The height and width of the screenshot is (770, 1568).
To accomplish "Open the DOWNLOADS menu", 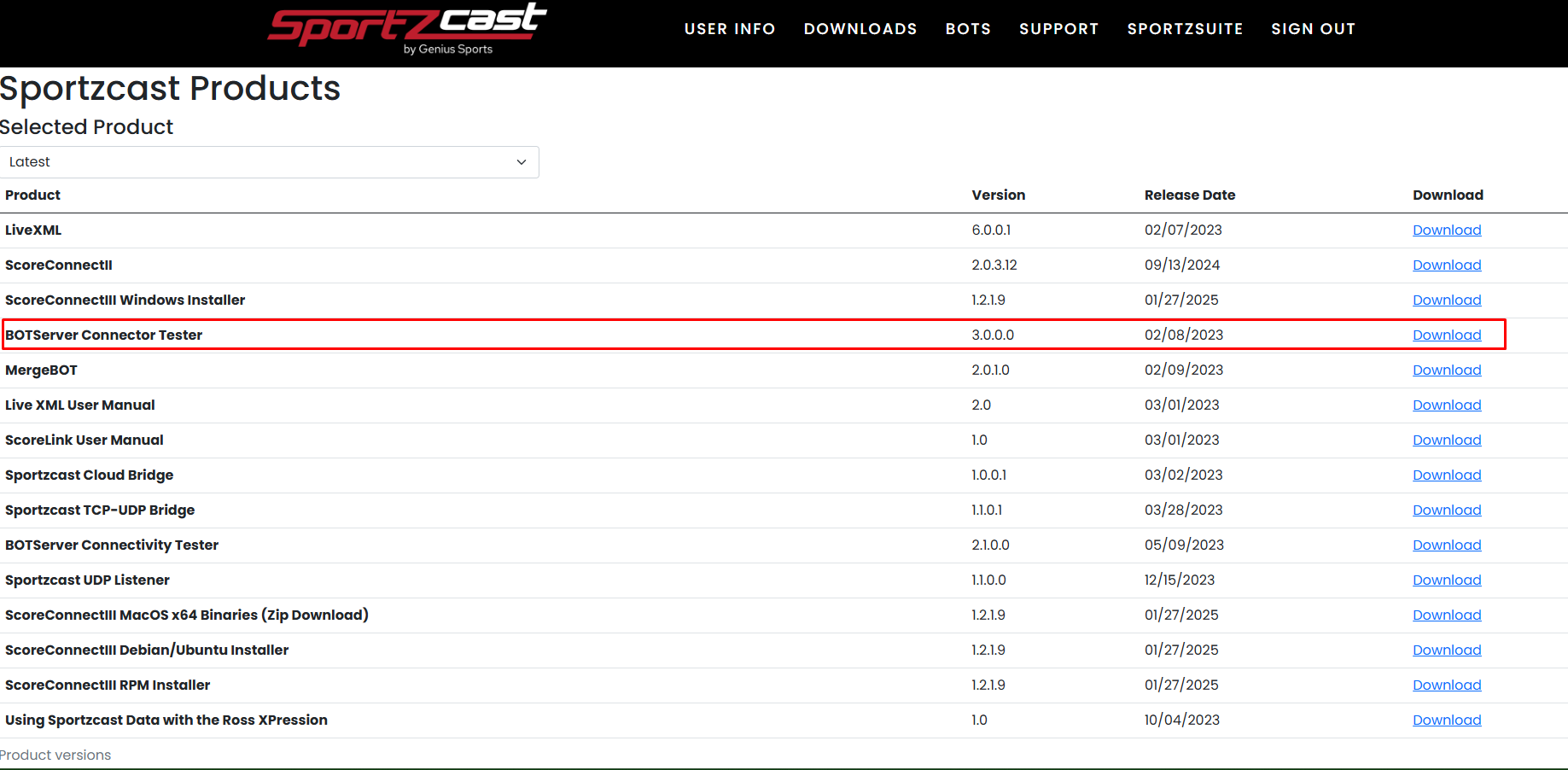I will [x=860, y=29].
